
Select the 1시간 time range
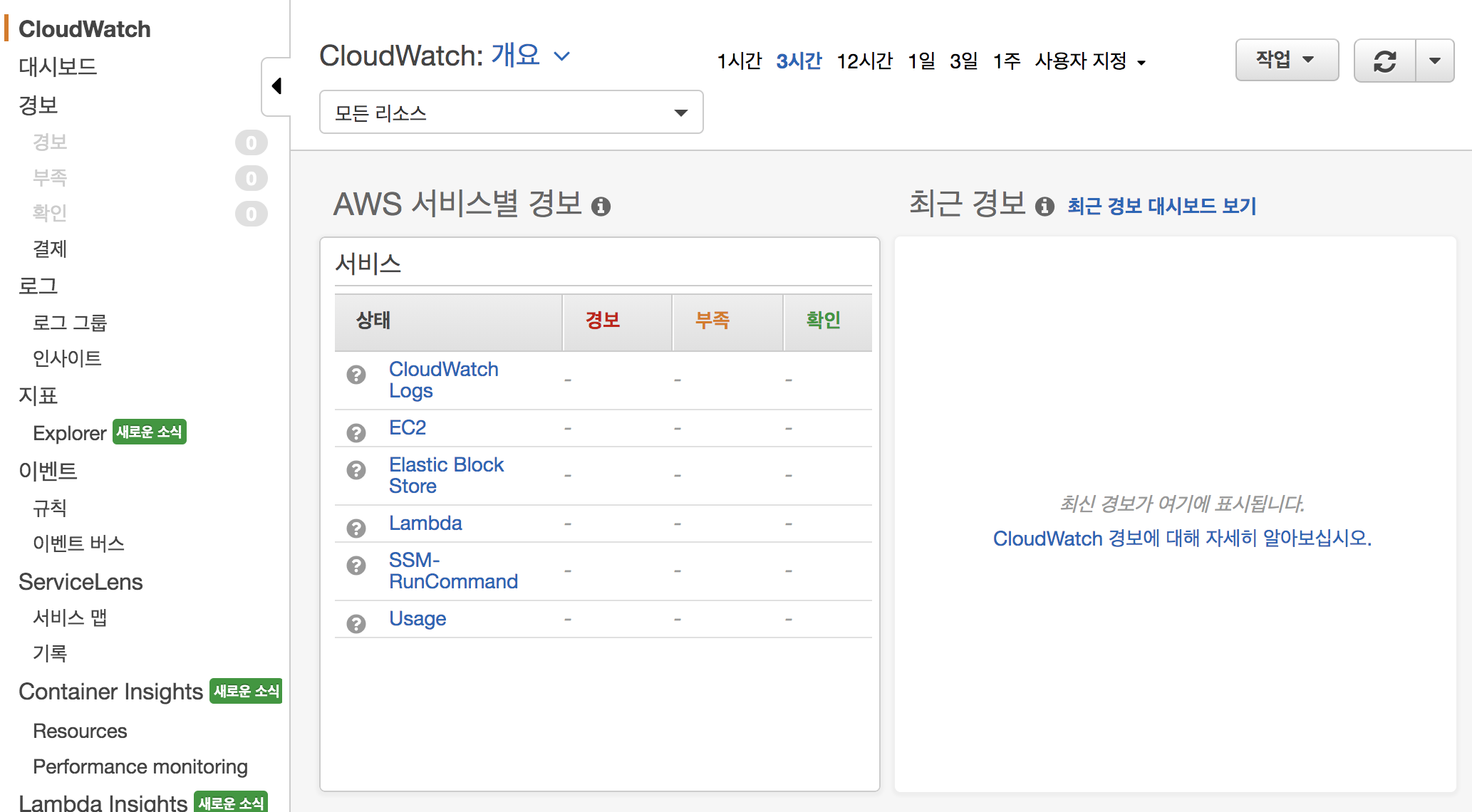739,61
